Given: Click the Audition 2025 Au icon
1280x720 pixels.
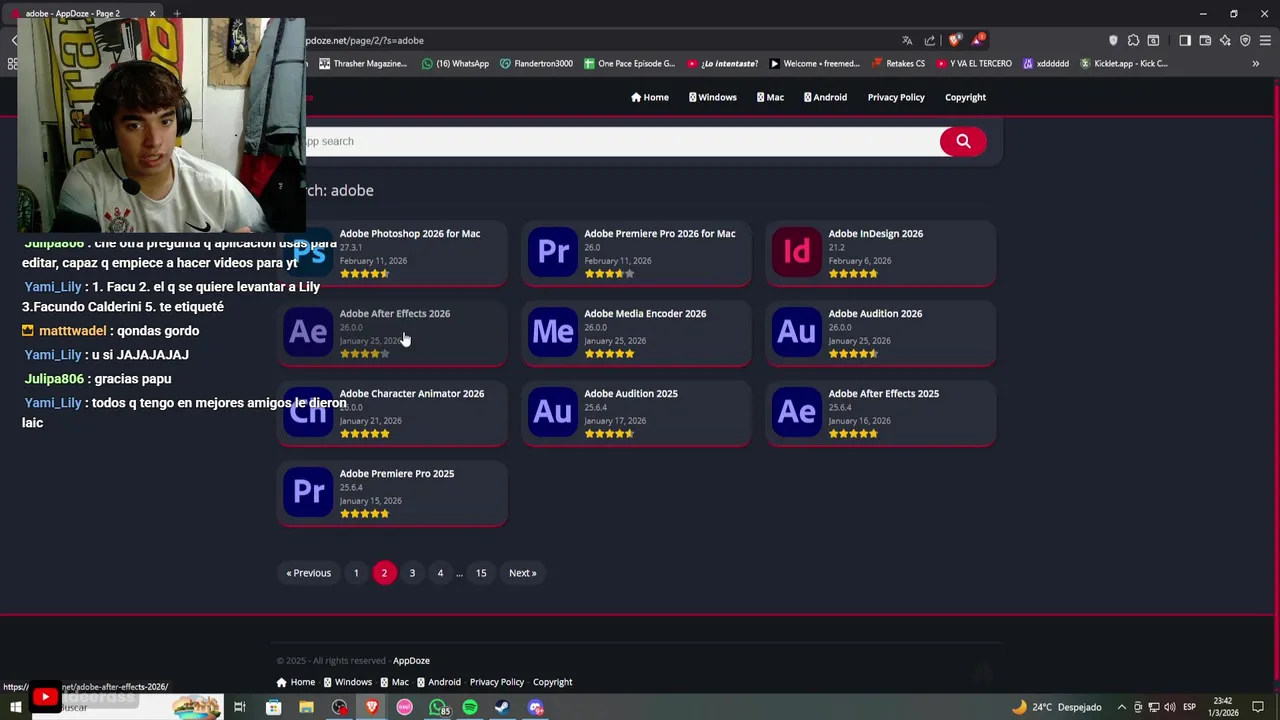Looking at the screenshot, I should tap(553, 412).
